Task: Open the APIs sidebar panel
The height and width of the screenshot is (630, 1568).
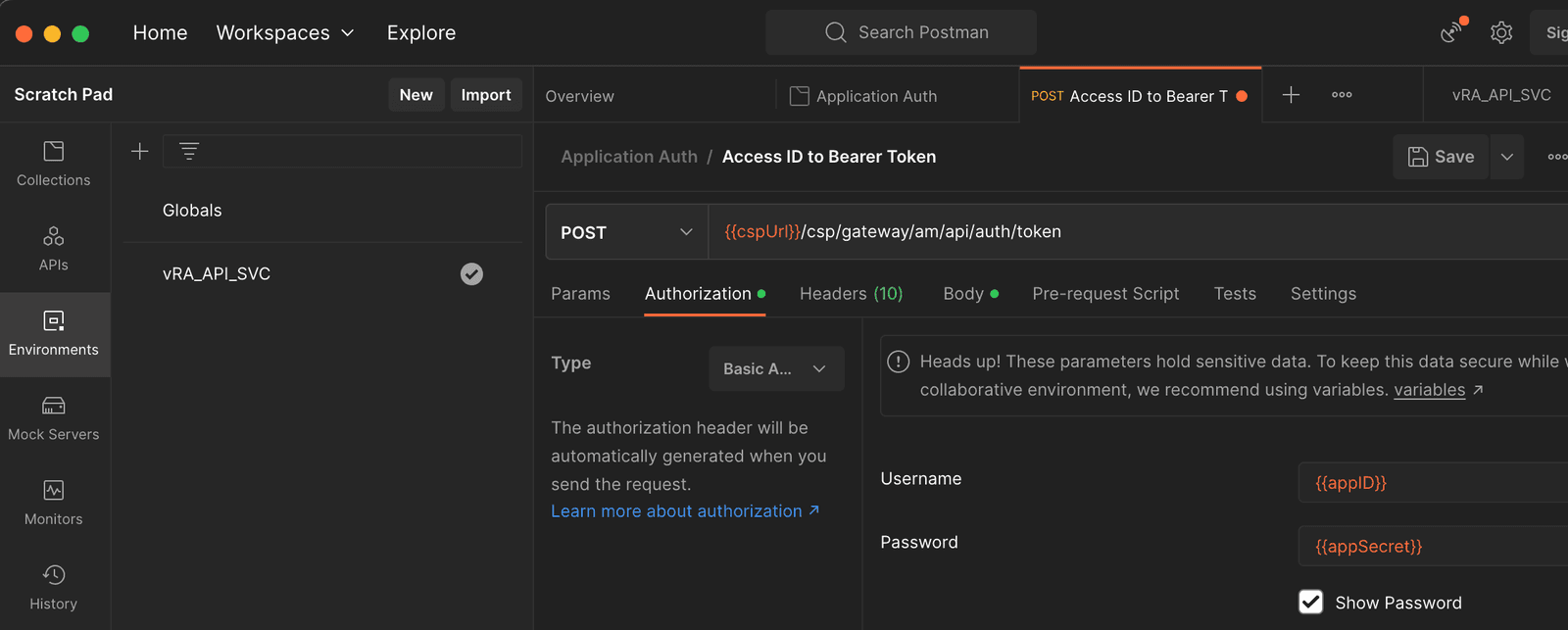Action: [x=54, y=249]
